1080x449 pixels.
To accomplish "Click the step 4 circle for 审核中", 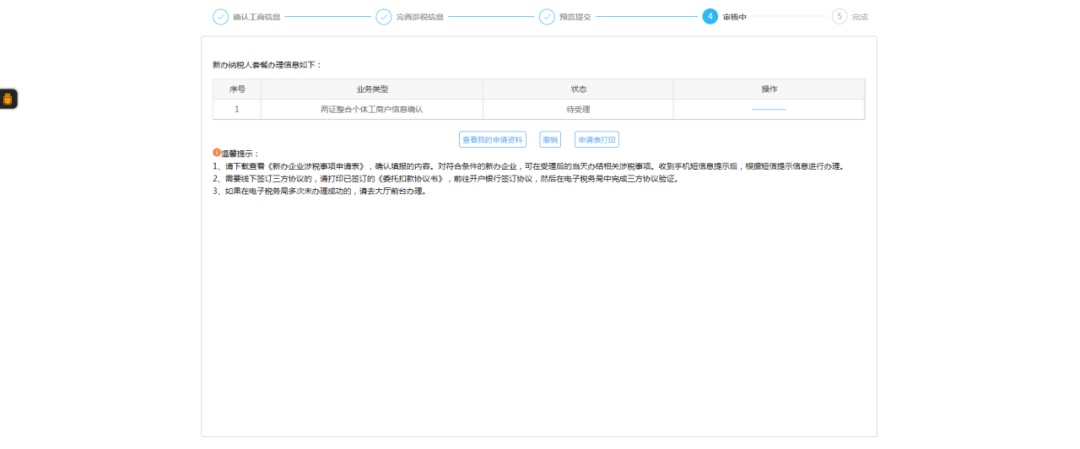I will [710, 17].
